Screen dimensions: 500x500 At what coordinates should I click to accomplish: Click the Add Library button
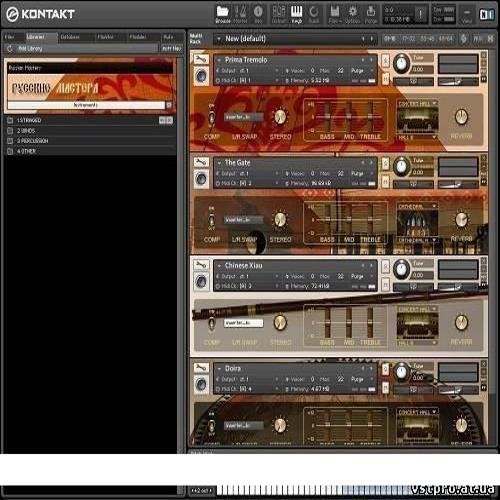(31, 49)
